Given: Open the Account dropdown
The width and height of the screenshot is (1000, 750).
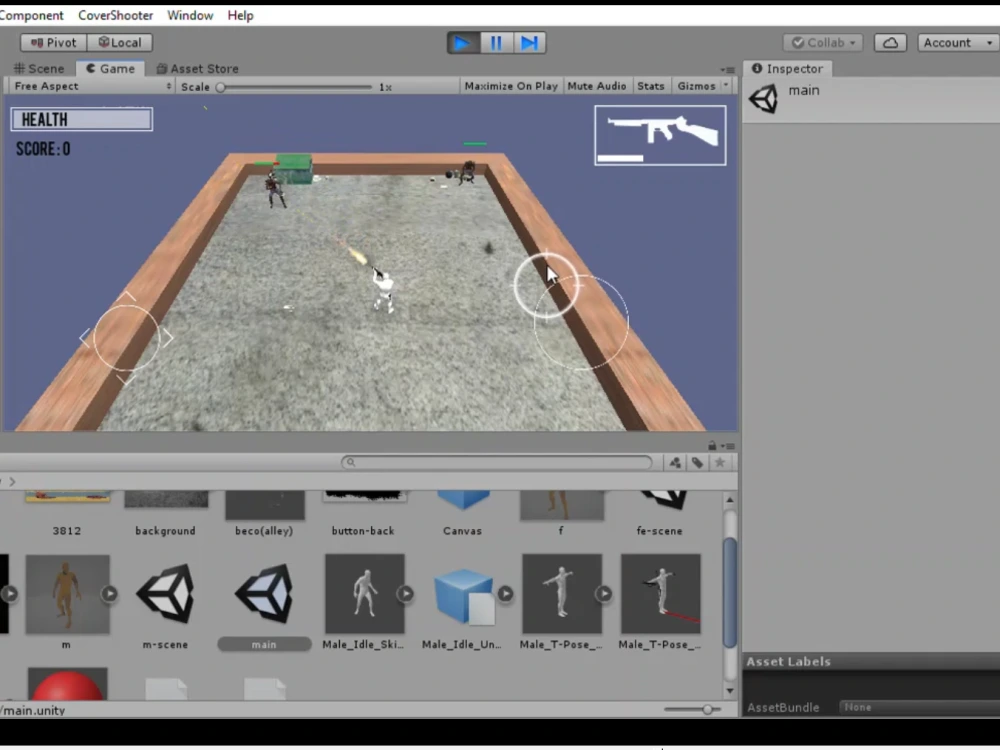Looking at the screenshot, I should (x=958, y=43).
